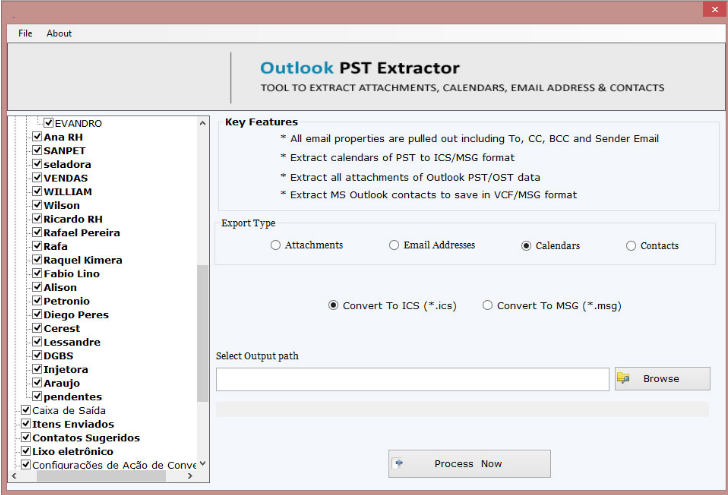Toggle the Rafa folder checkbox
This screenshot has height=495, width=728.
(x=37, y=246)
